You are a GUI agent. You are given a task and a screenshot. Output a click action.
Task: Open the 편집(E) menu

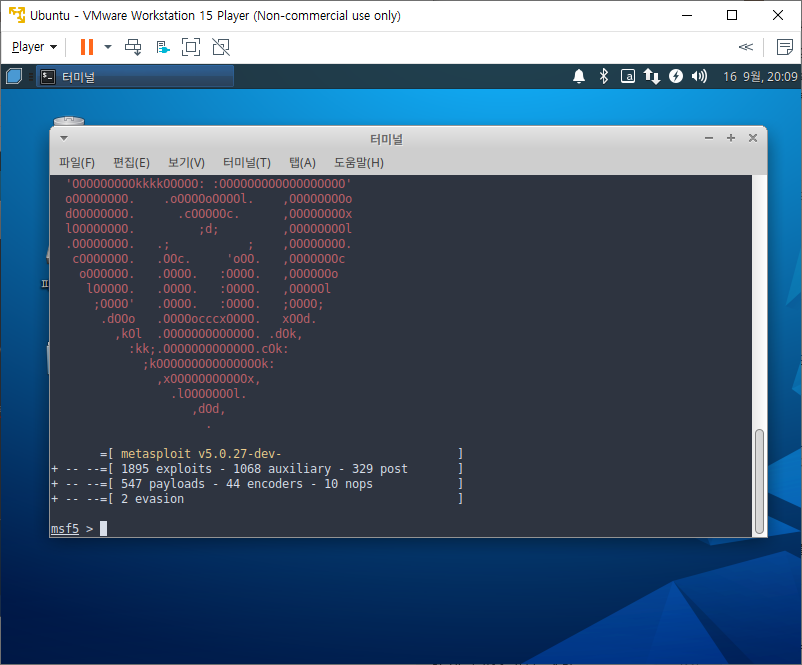click(x=131, y=163)
